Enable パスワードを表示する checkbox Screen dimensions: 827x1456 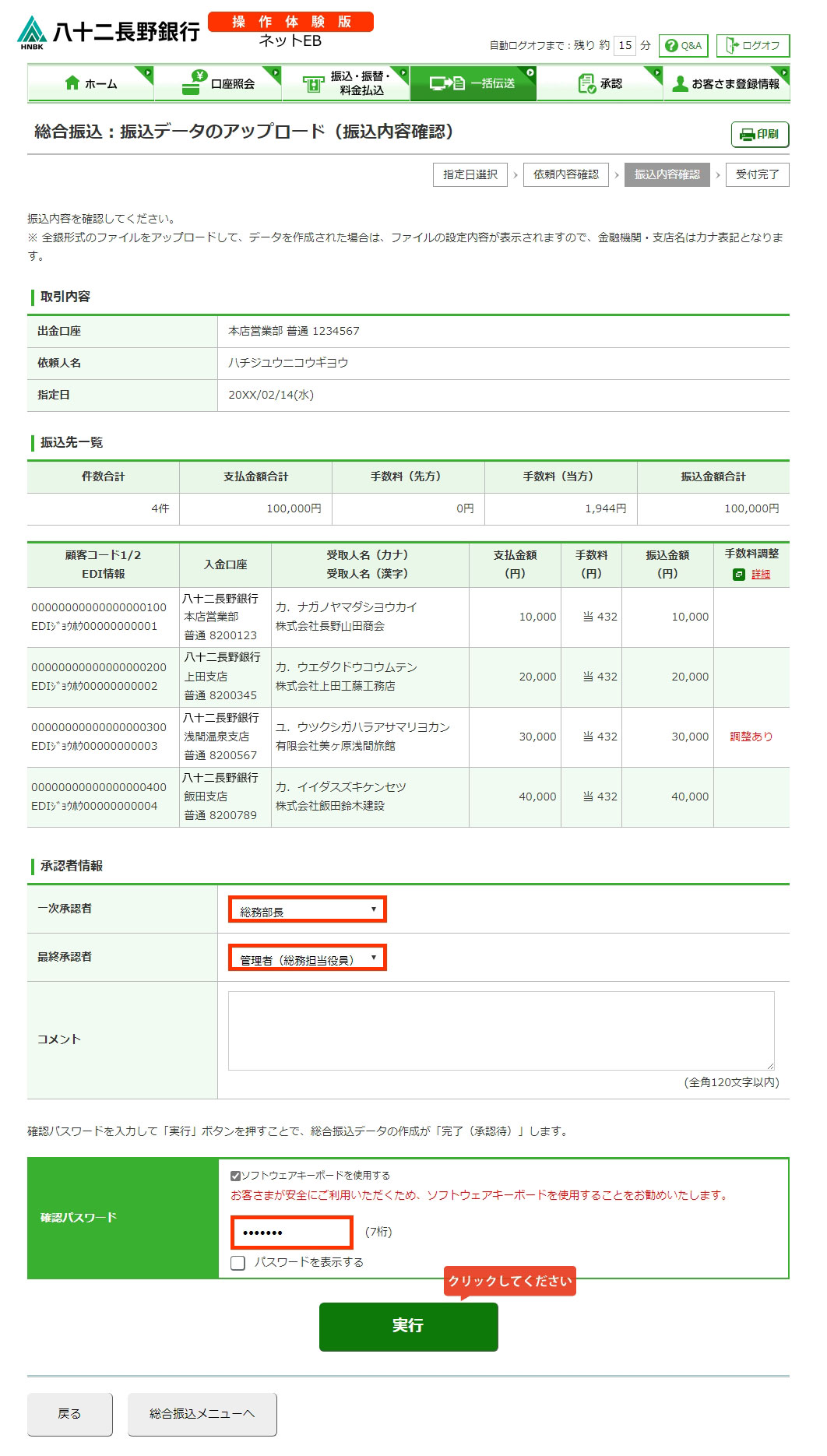[238, 1262]
